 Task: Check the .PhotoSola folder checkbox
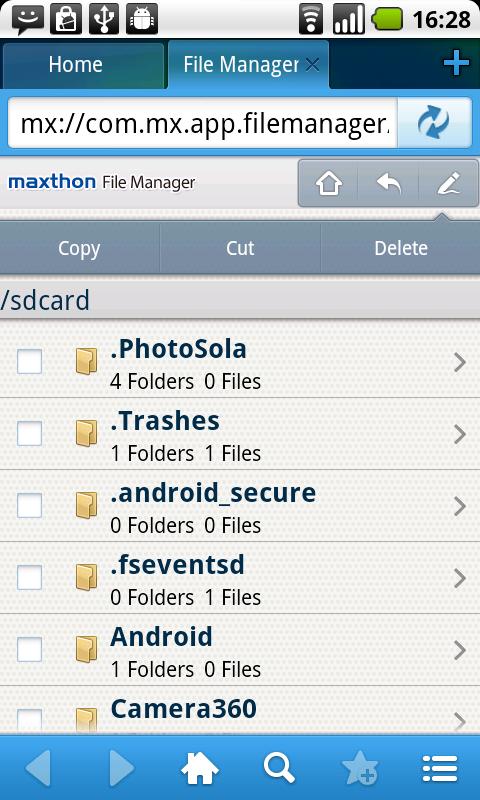tap(30, 362)
